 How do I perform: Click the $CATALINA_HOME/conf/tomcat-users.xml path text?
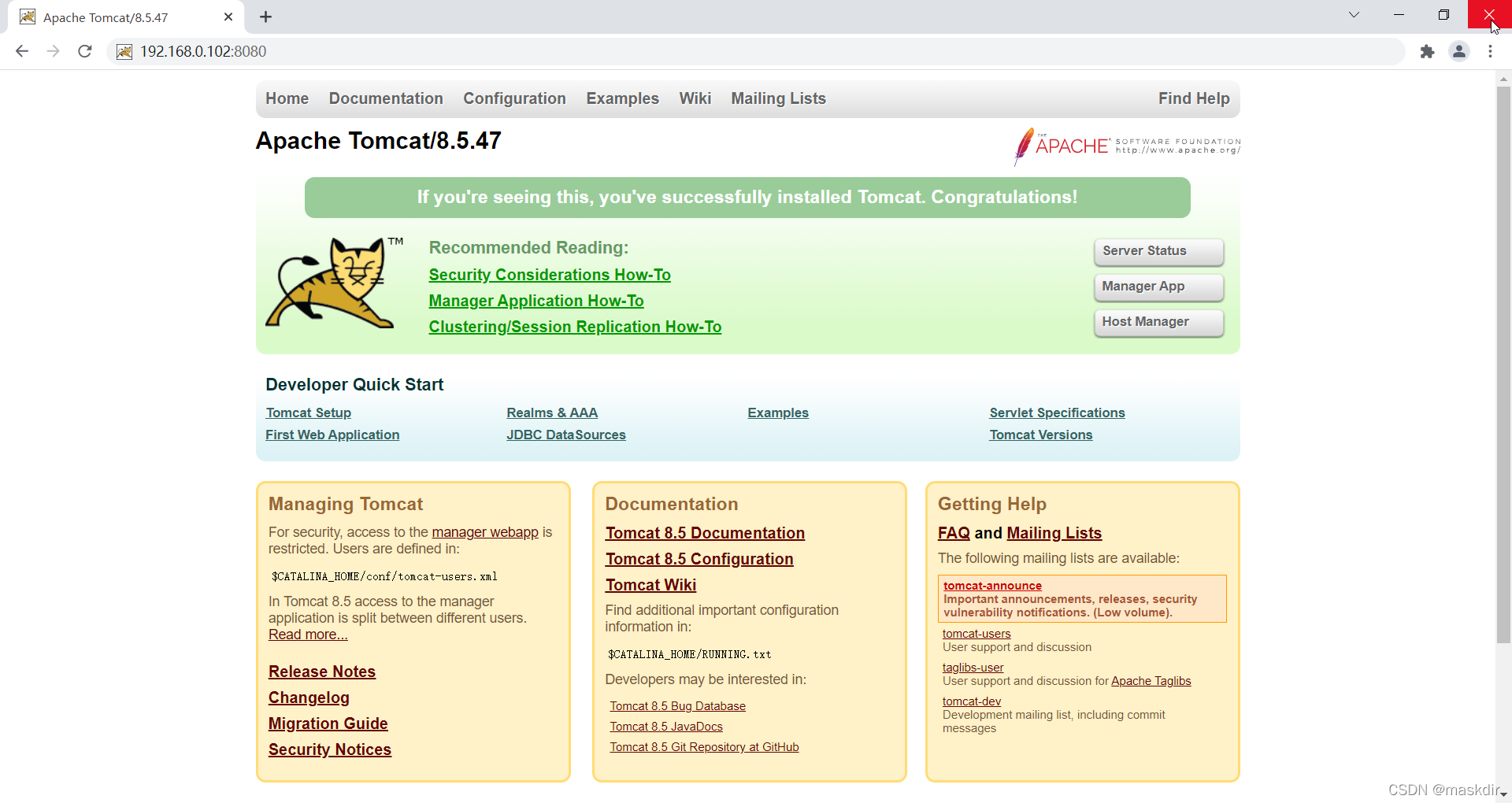(x=384, y=576)
